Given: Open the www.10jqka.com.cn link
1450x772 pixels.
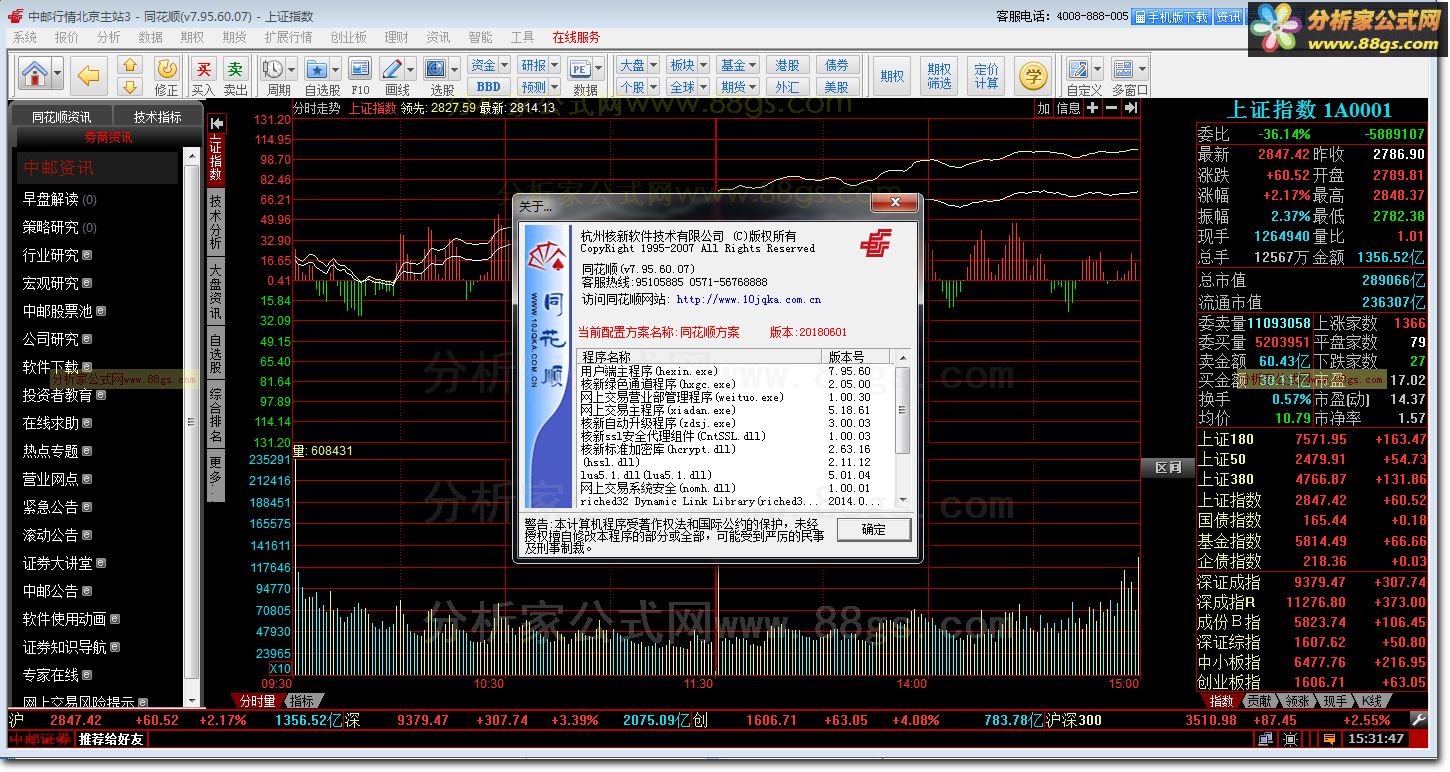Looking at the screenshot, I should pyautogui.click(x=749, y=299).
